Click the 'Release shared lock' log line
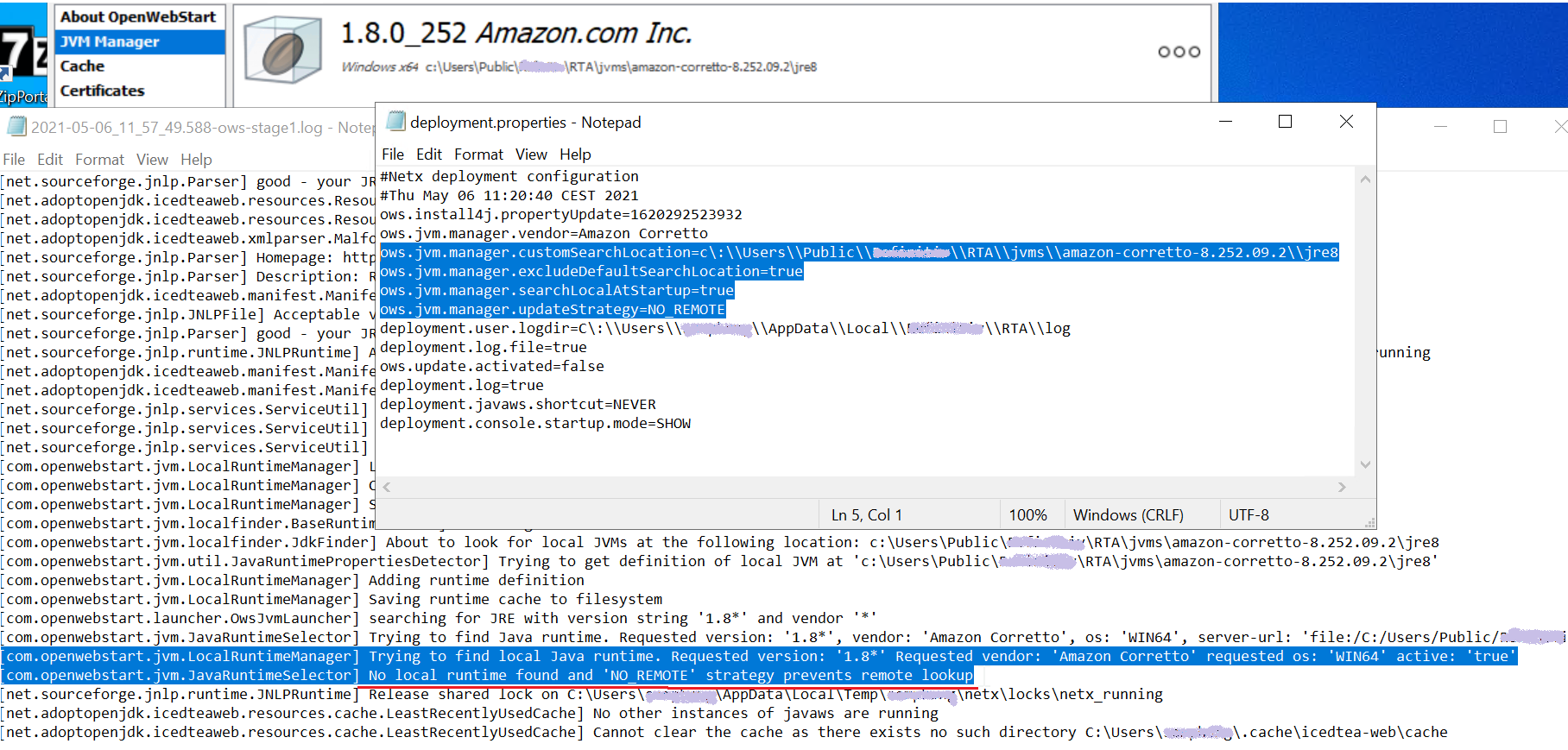The image size is (1568, 750). pos(583,694)
